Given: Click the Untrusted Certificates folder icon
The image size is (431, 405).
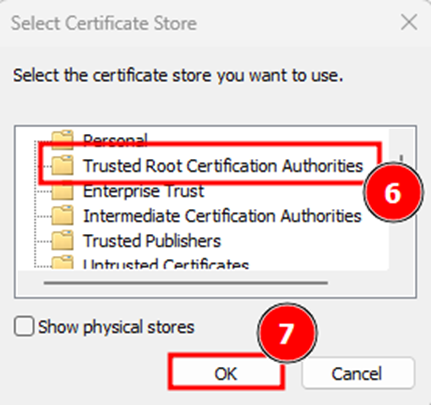Looking at the screenshot, I should point(62,262).
